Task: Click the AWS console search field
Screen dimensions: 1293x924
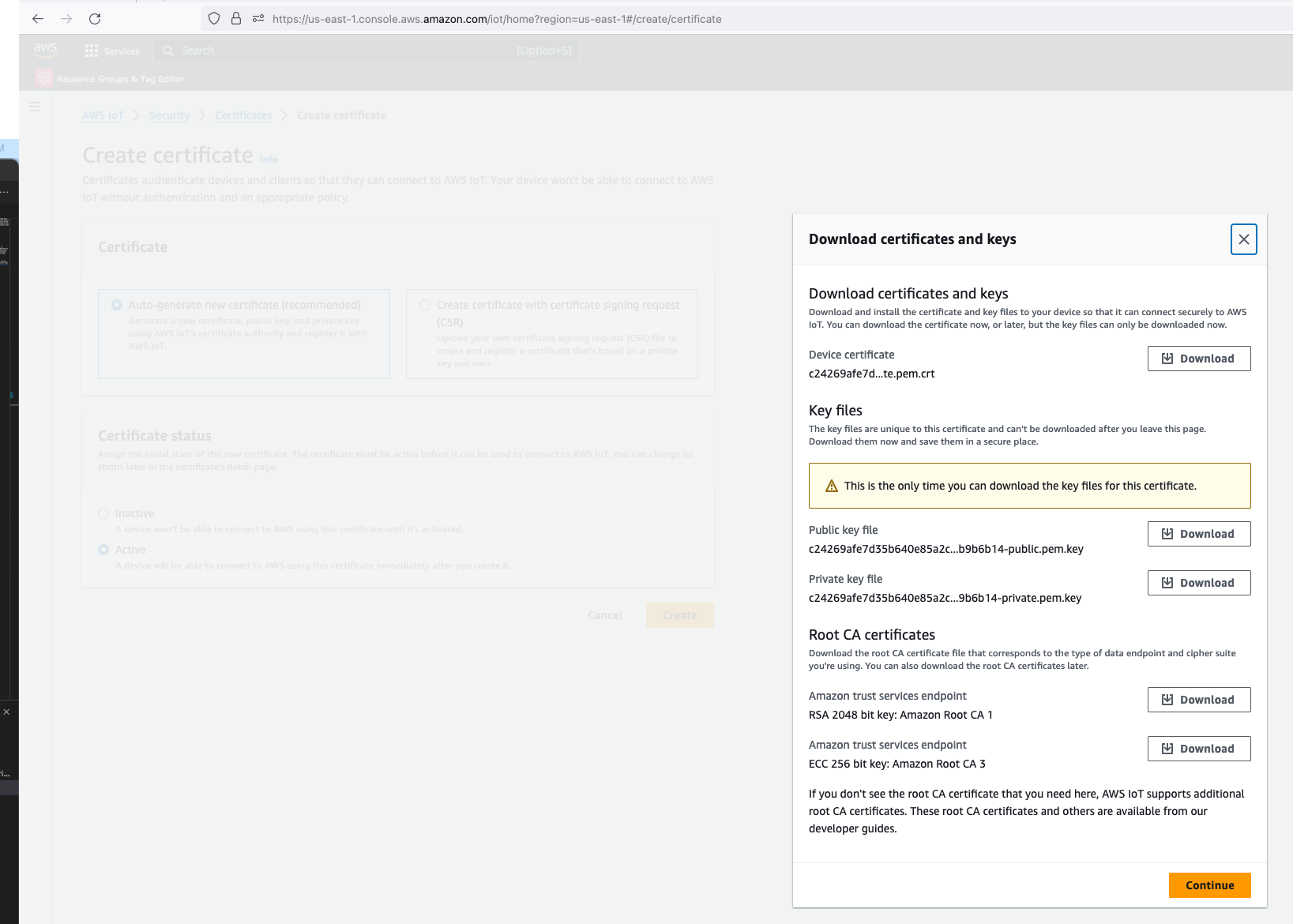Action: pos(366,51)
